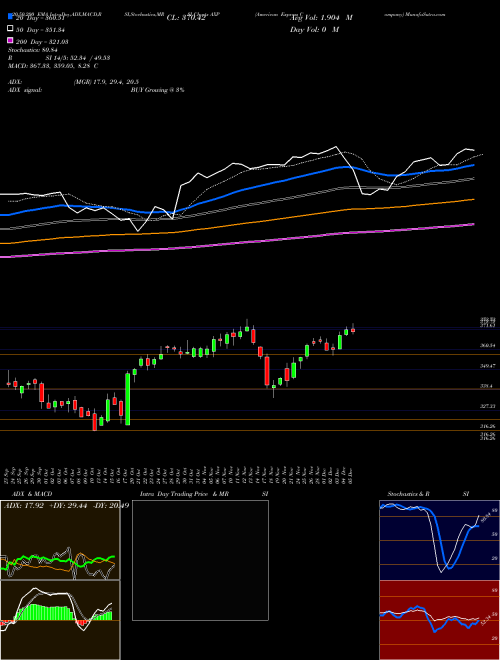Click the 327.33 price axis label

click(487, 406)
